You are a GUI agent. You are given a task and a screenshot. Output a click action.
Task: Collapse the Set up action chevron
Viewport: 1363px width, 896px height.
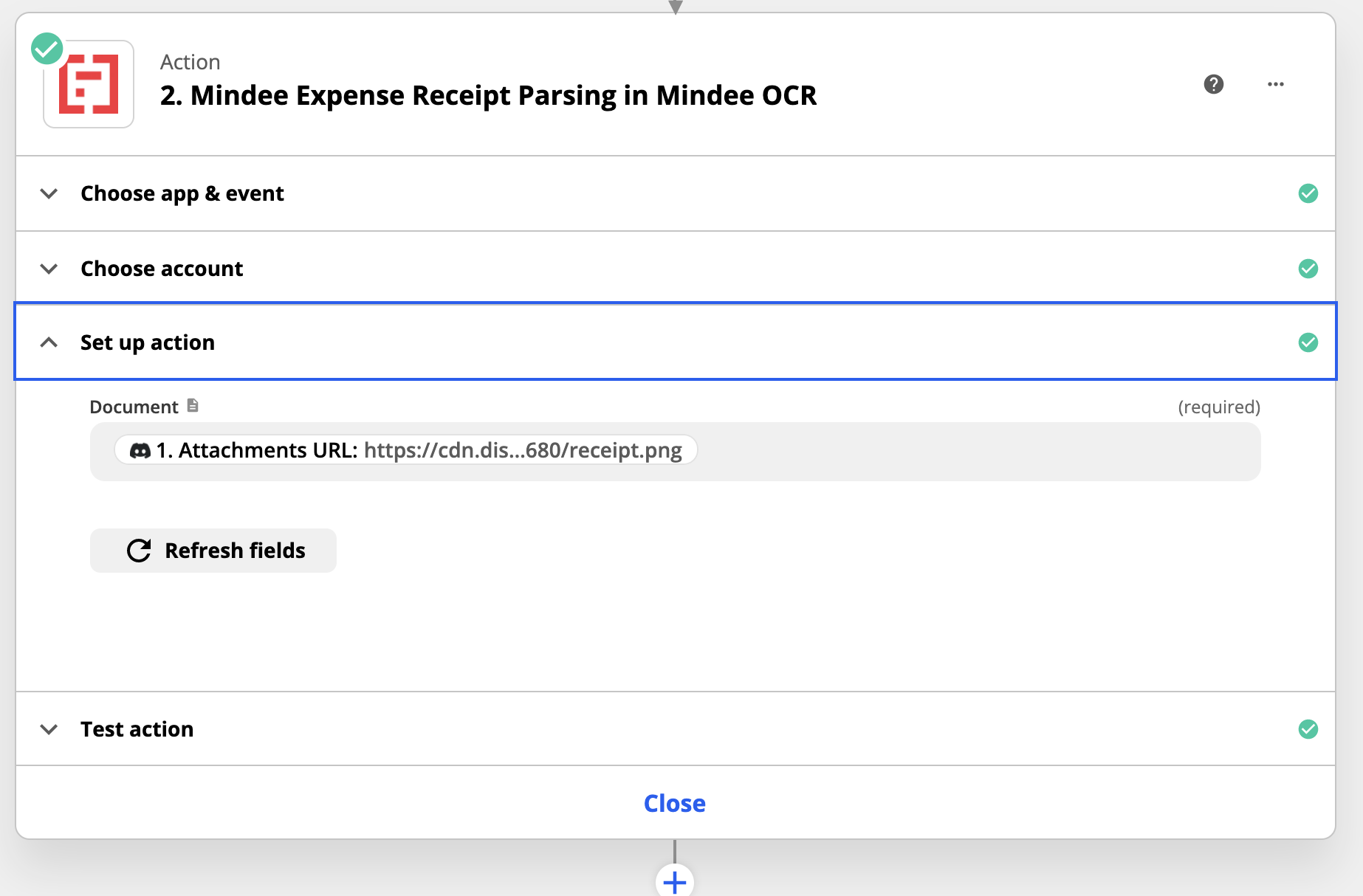pos(49,342)
